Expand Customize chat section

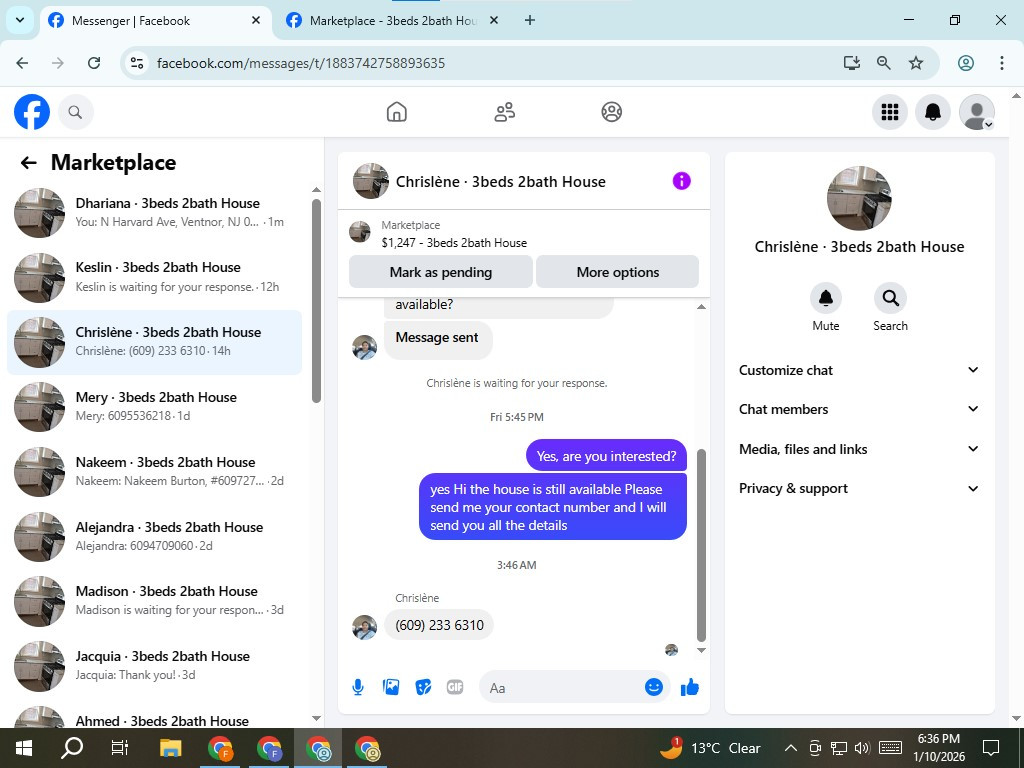(859, 370)
